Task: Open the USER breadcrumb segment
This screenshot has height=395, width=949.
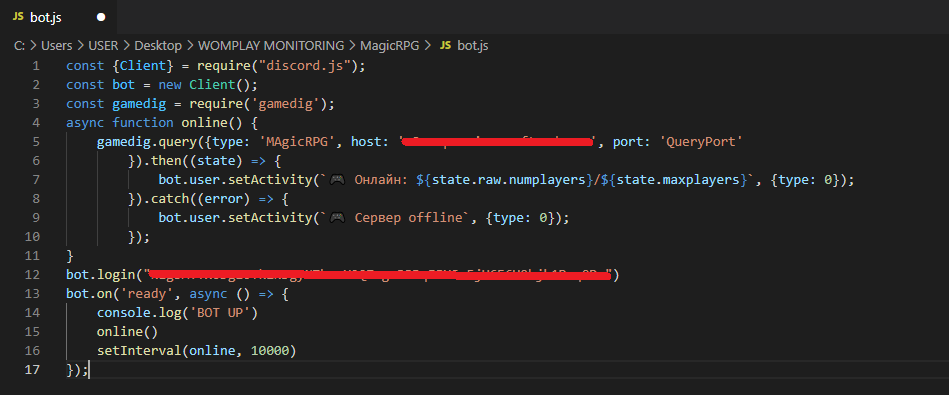Action: (103, 45)
